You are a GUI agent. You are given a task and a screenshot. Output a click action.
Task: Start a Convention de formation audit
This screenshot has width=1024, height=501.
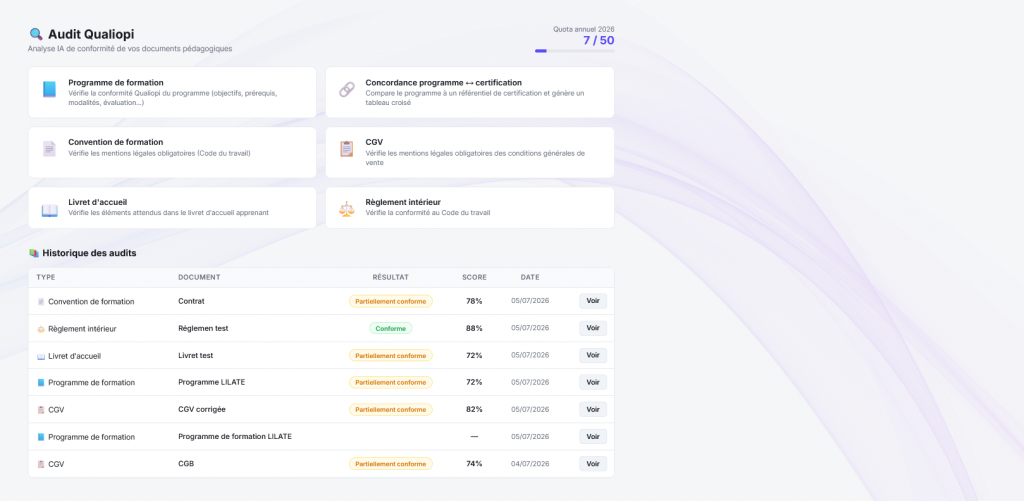(x=172, y=152)
